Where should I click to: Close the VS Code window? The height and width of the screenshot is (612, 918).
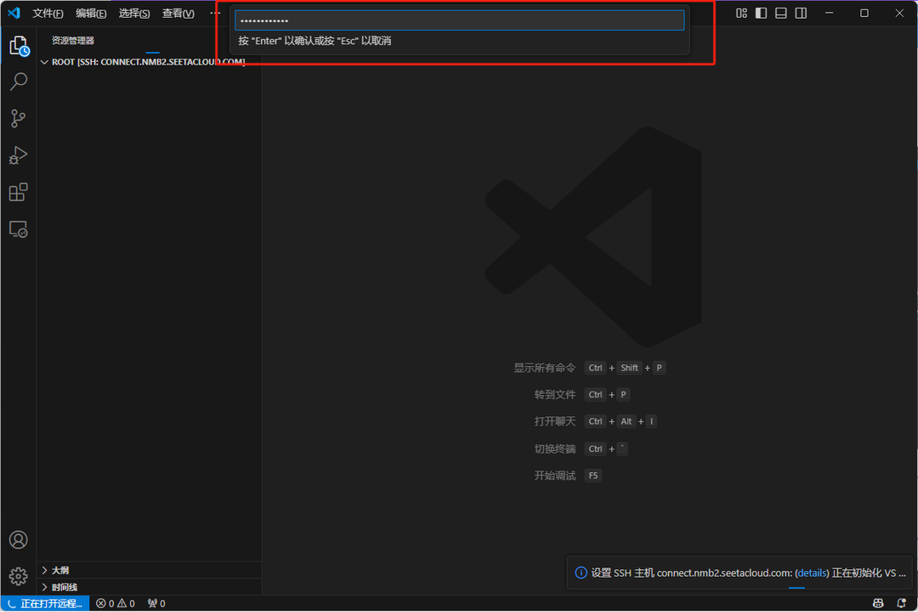point(899,13)
